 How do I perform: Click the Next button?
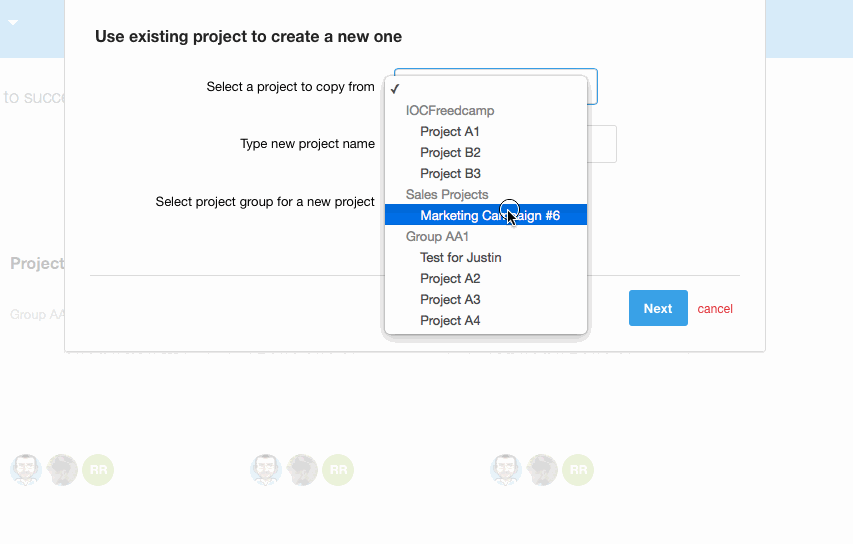[x=658, y=308]
